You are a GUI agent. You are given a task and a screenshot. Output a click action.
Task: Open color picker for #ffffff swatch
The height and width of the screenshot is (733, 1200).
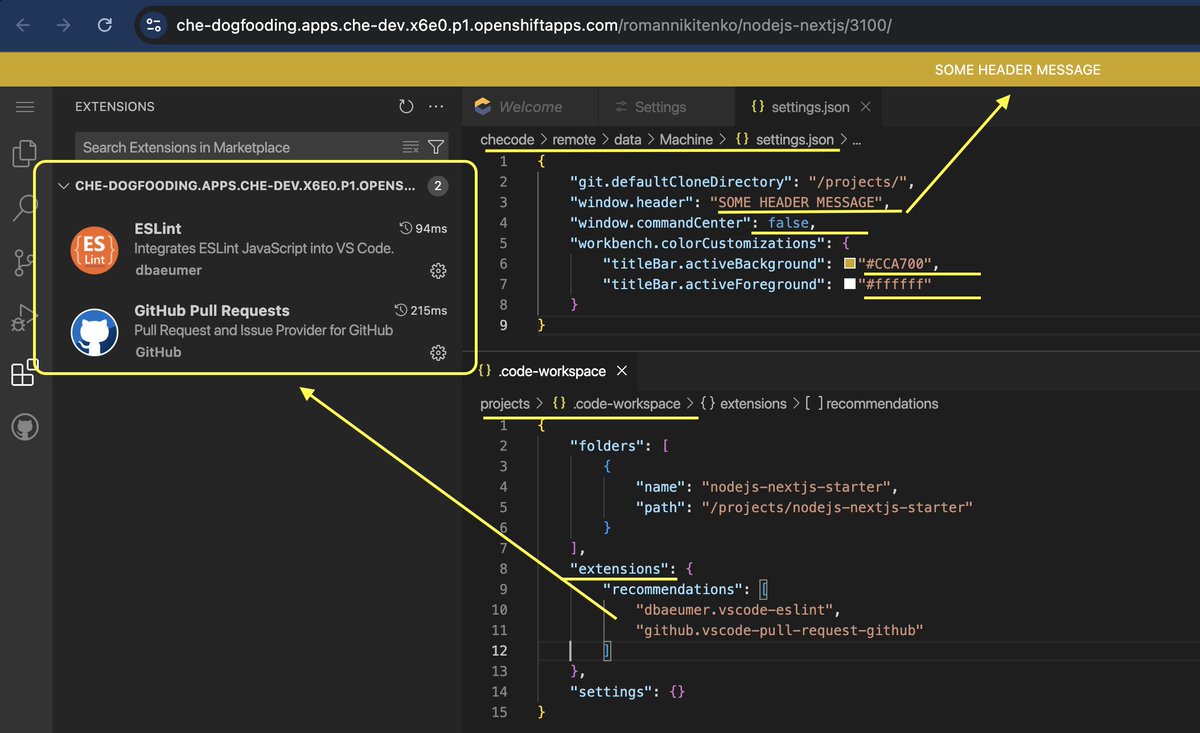point(850,285)
